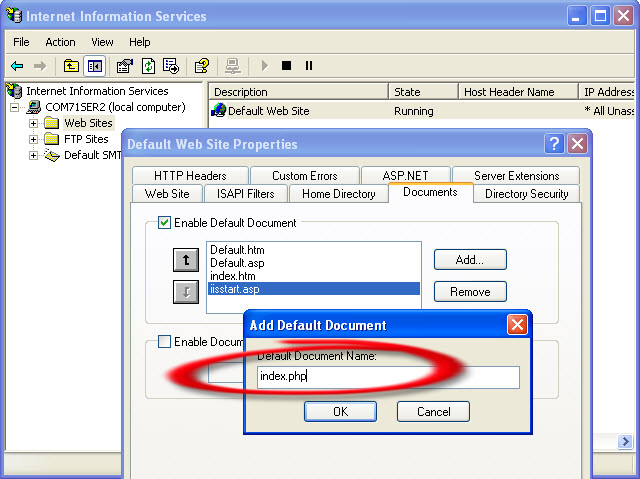Viewport: 640px width, 479px height.
Task: Click the Remove button
Action: pos(470,291)
